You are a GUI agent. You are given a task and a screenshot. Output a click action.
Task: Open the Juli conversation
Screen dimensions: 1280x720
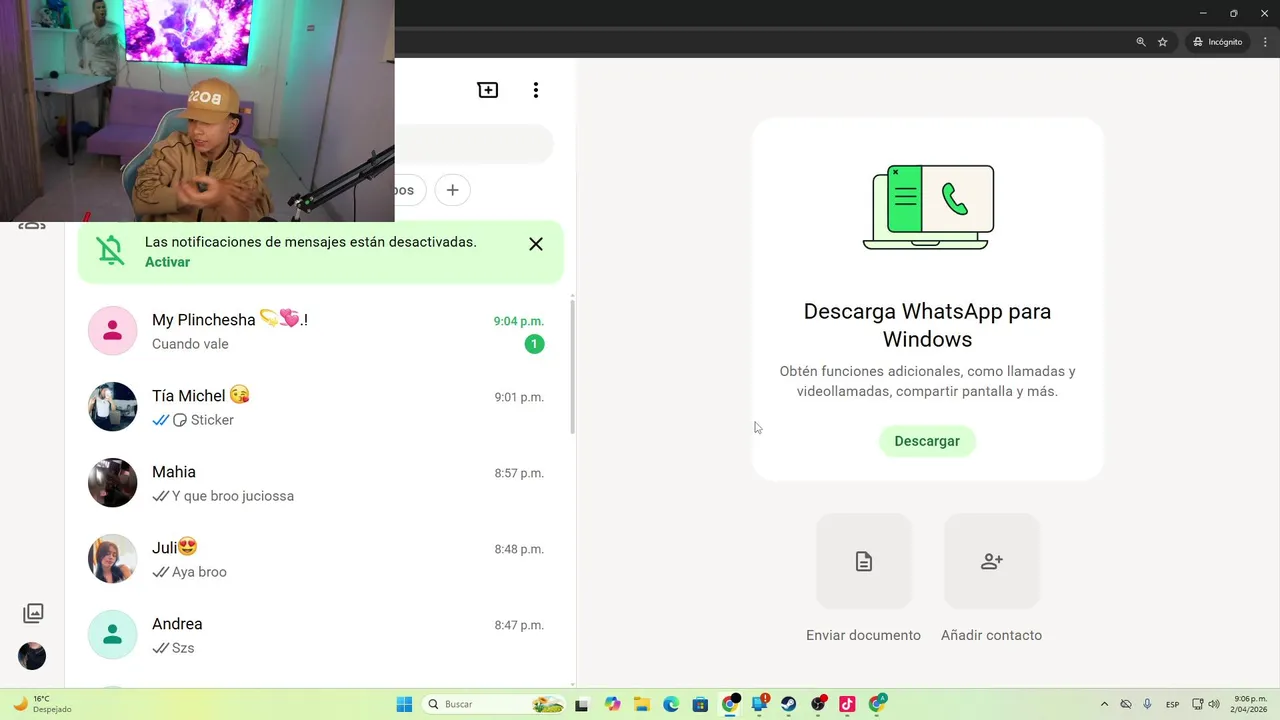tap(318, 559)
